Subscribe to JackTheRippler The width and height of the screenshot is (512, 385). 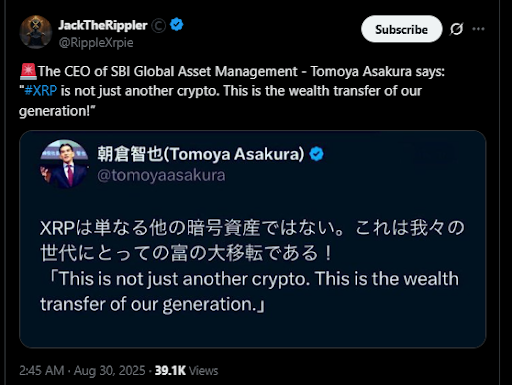[x=402, y=29]
